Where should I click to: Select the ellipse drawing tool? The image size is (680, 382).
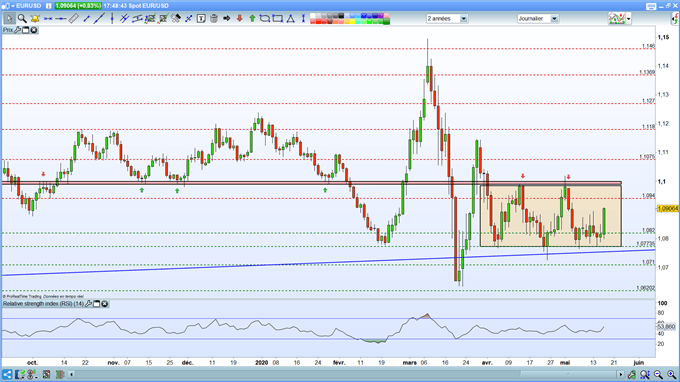(x=265, y=18)
